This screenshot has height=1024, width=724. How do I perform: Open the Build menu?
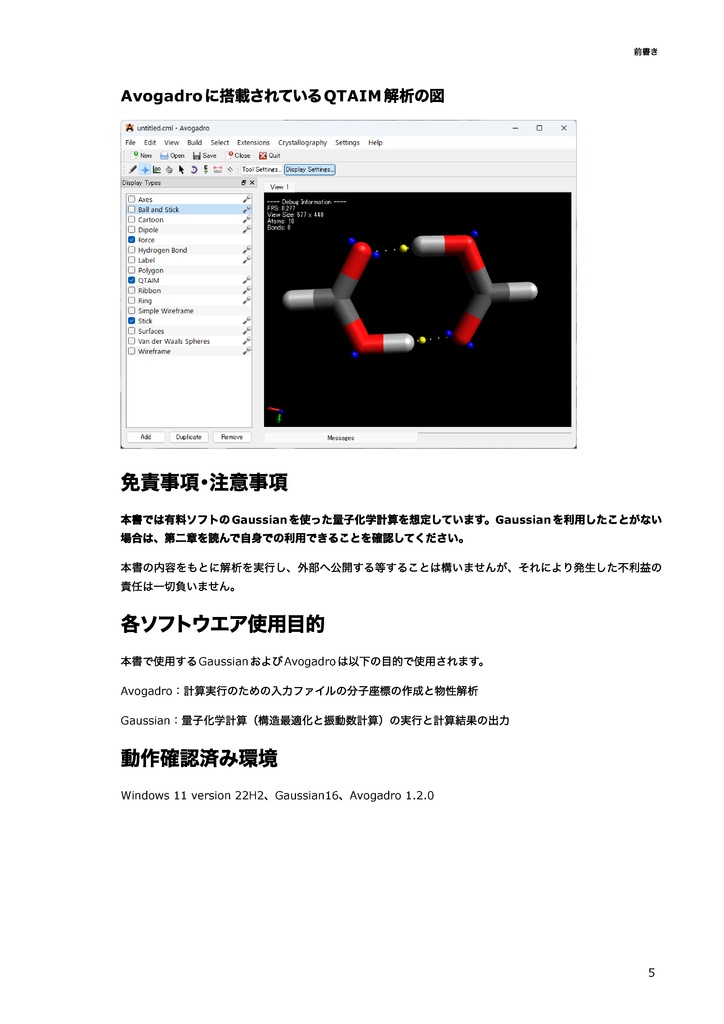(195, 142)
